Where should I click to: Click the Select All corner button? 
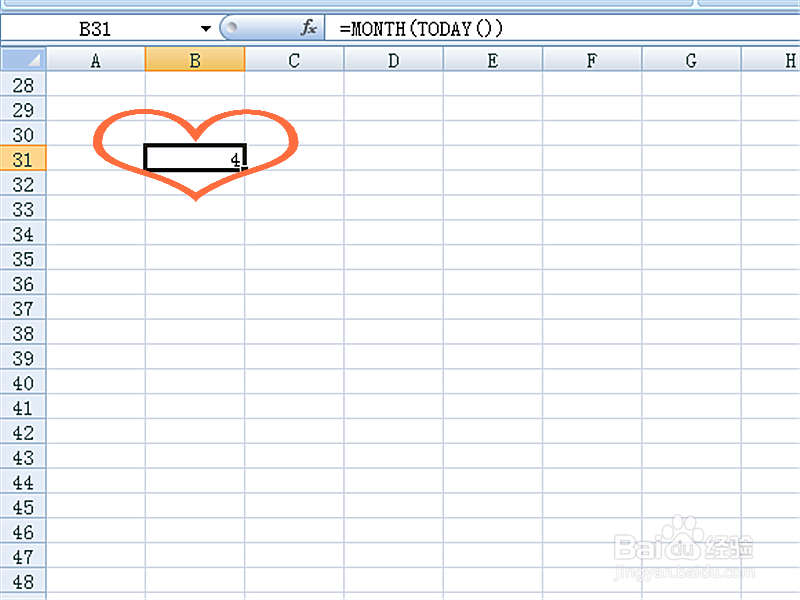[x=23, y=59]
